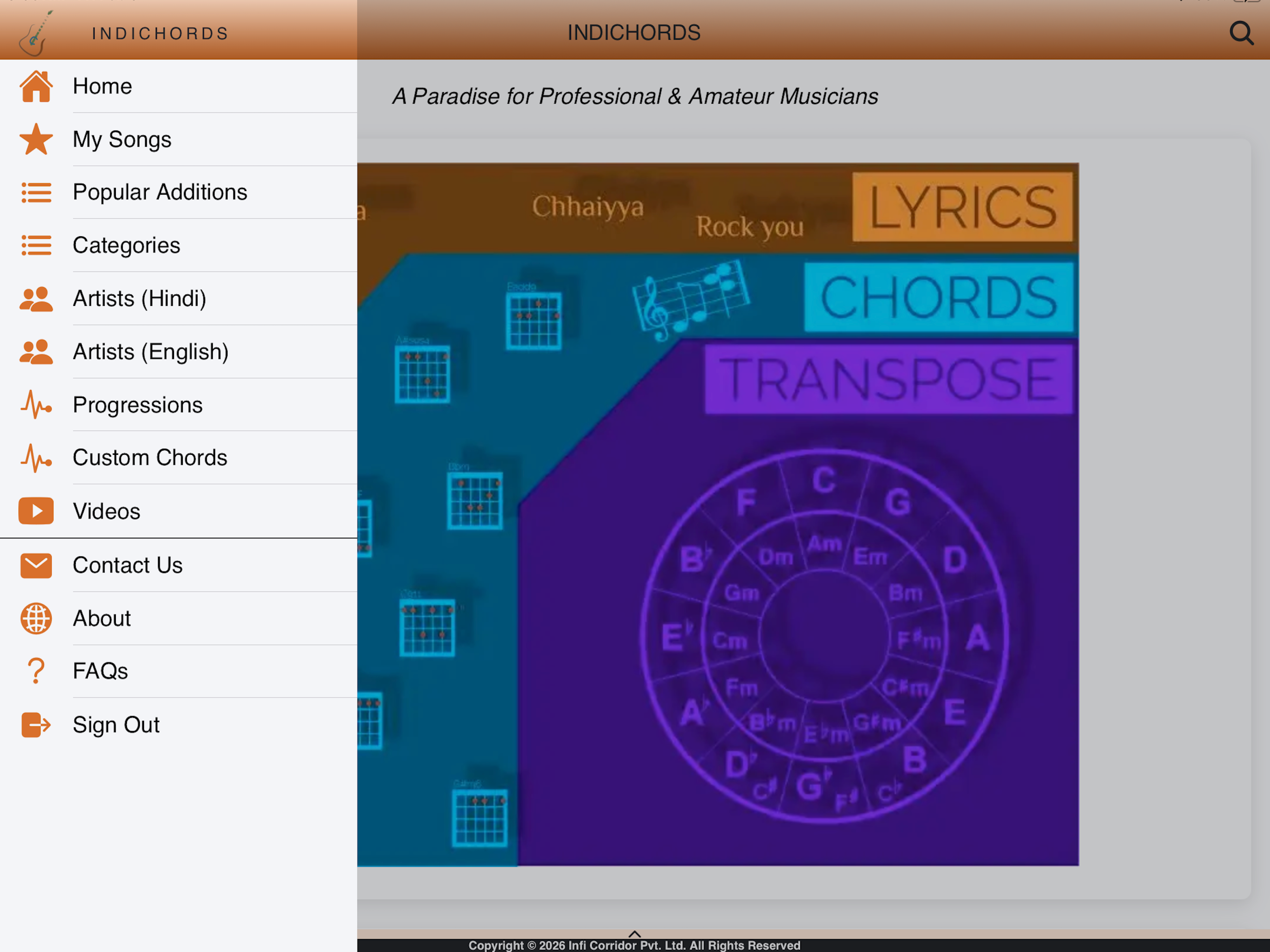Click the INDICHORDS sidebar header title
The width and height of the screenshot is (1270, 952).
pos(161,34)
